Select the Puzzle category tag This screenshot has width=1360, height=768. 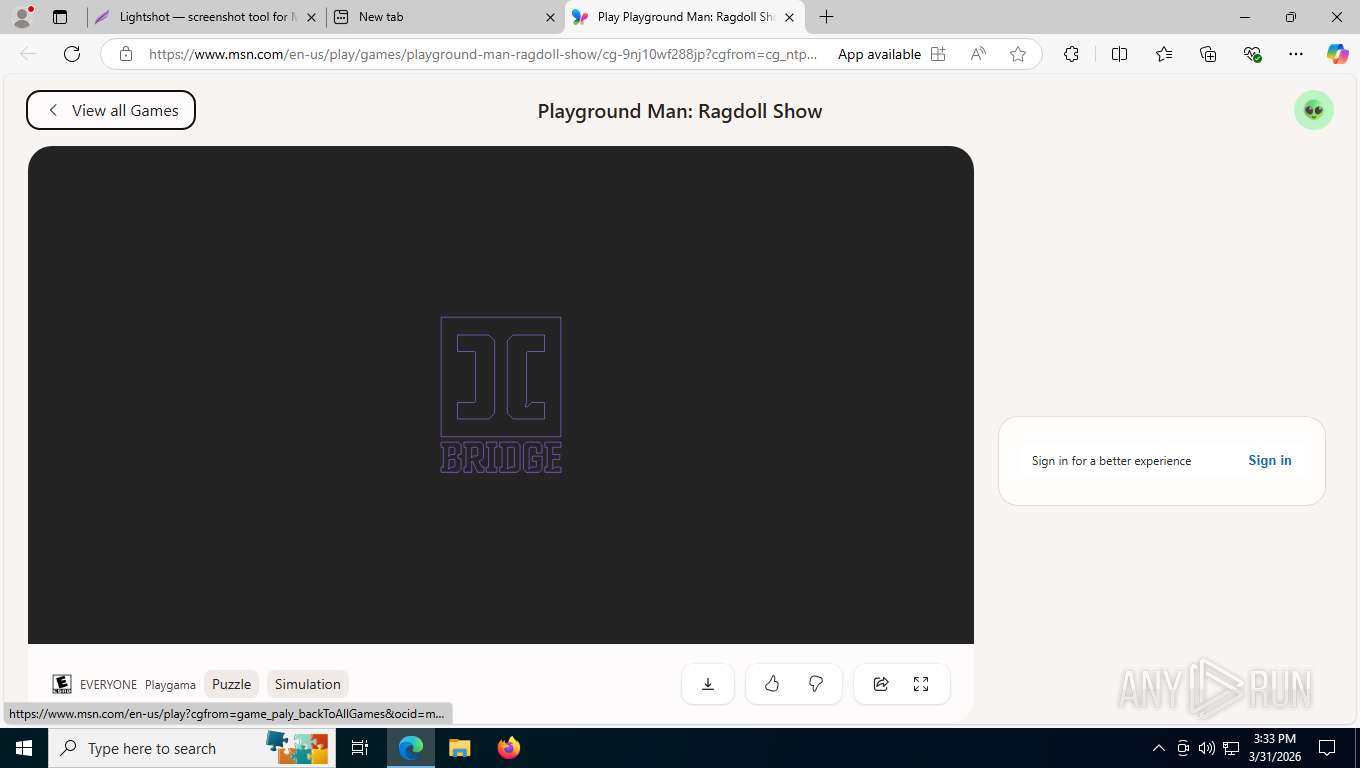[x=231, y=684]
